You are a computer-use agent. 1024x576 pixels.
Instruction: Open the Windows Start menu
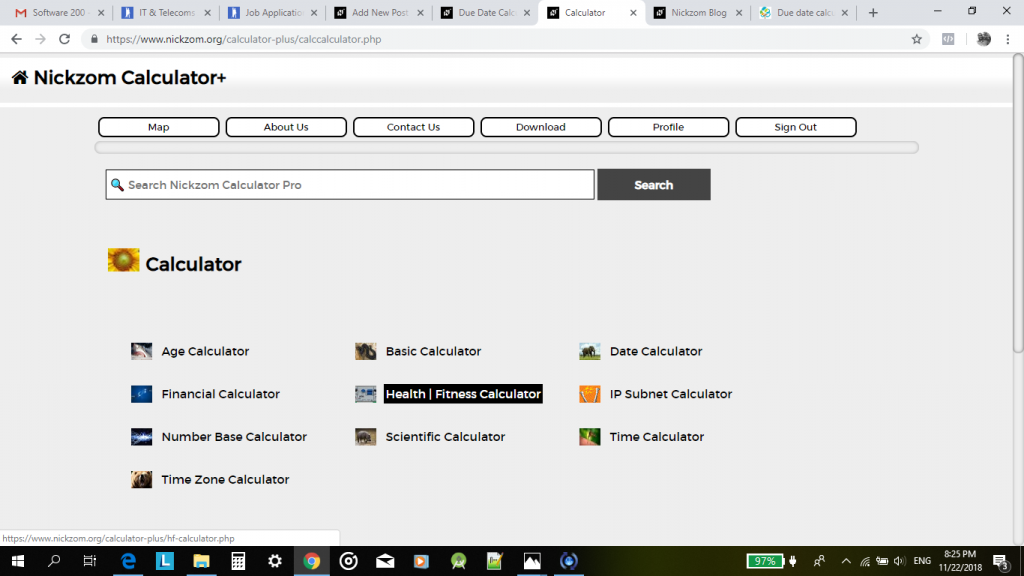(18, 561)
